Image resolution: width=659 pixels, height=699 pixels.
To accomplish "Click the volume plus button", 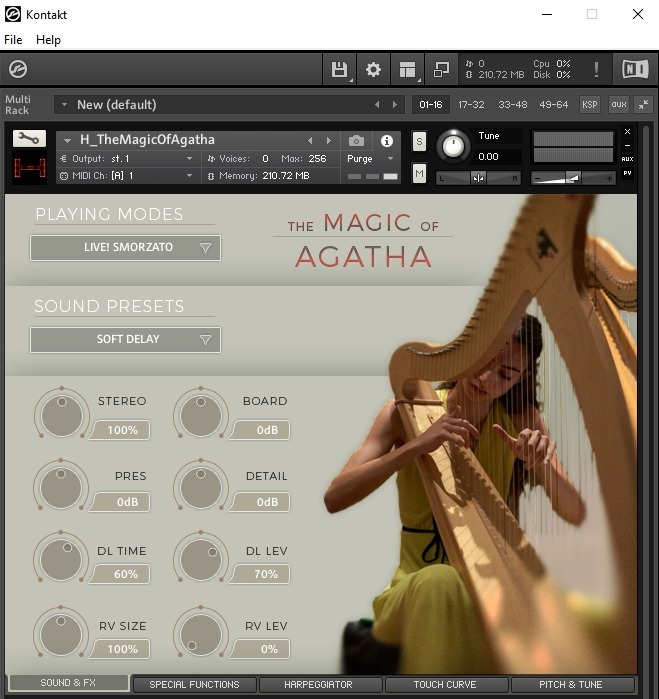I will coord(609,179).
